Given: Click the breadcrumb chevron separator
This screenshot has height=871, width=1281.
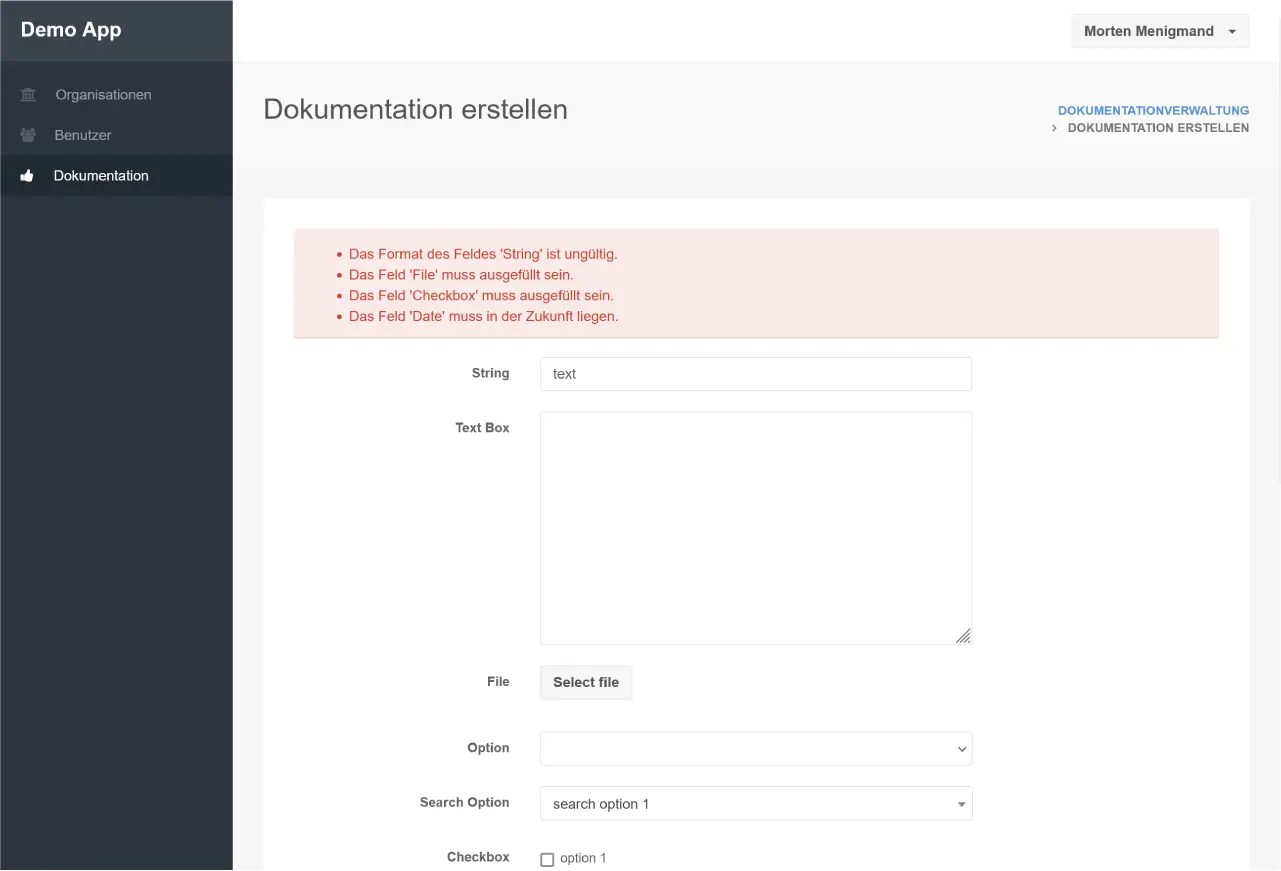Looking at the screenshot, I should click(1054, 128).
